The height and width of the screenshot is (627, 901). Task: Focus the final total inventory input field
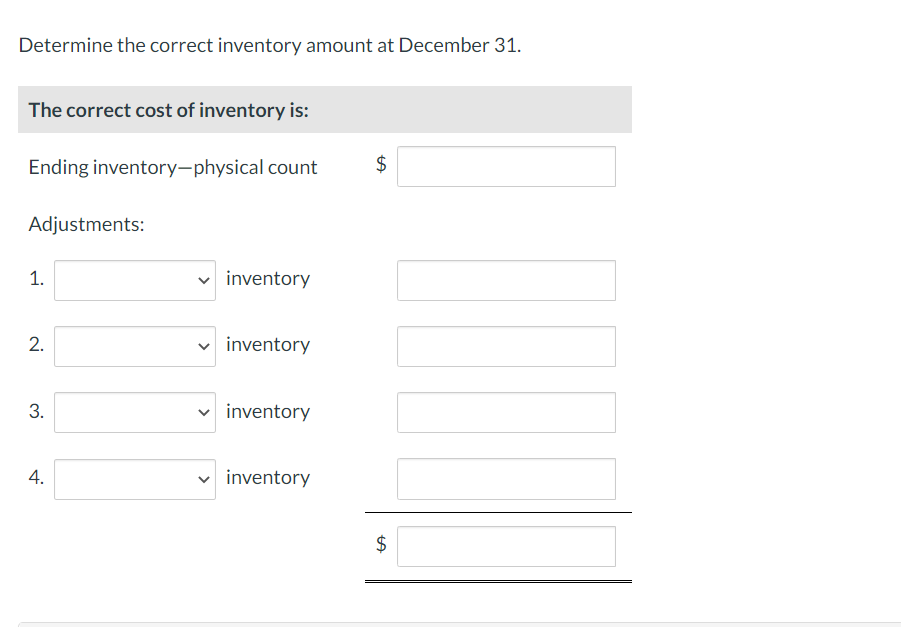[506, 546]
